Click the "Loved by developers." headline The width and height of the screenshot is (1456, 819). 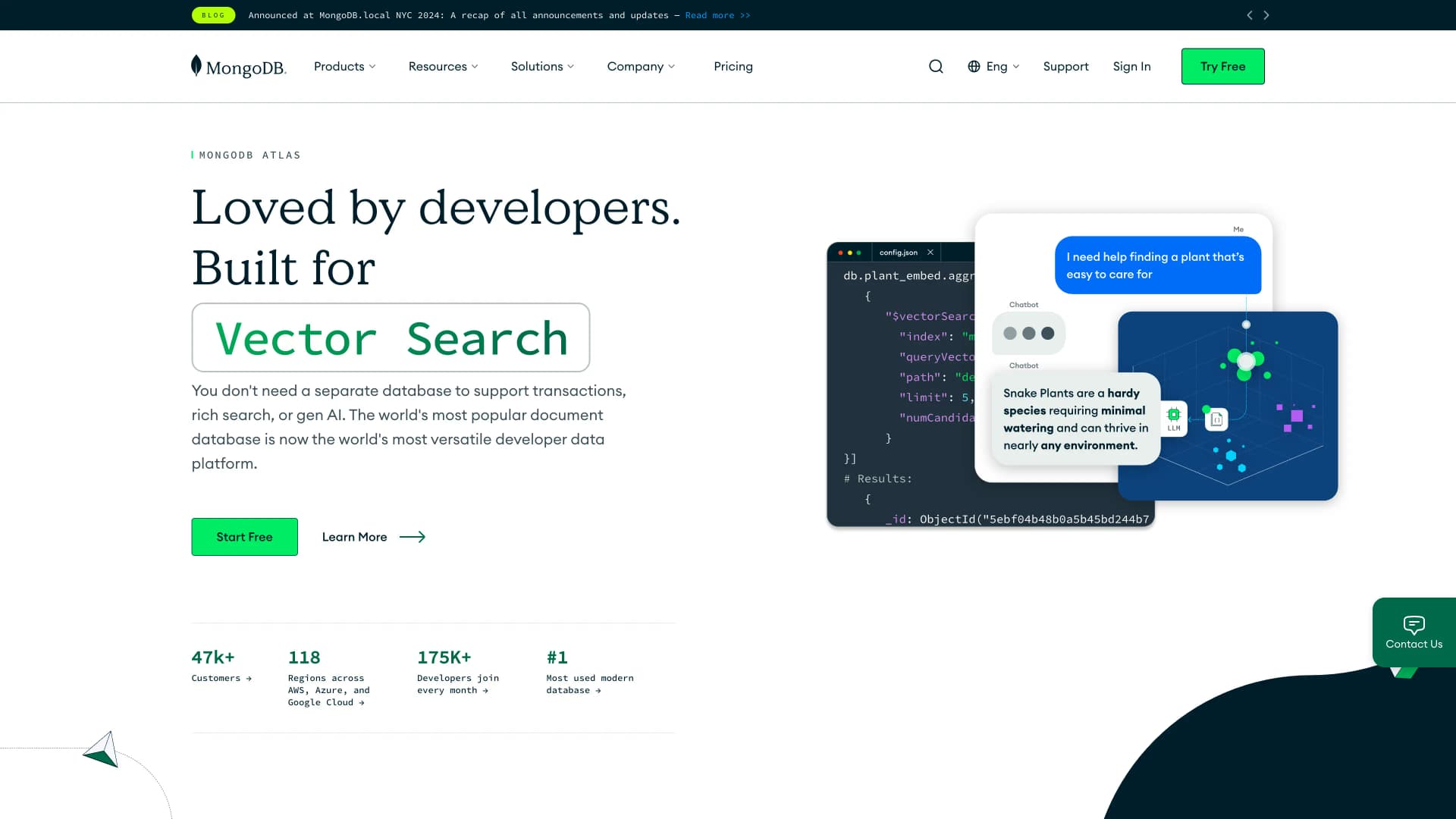coord(436,208)
